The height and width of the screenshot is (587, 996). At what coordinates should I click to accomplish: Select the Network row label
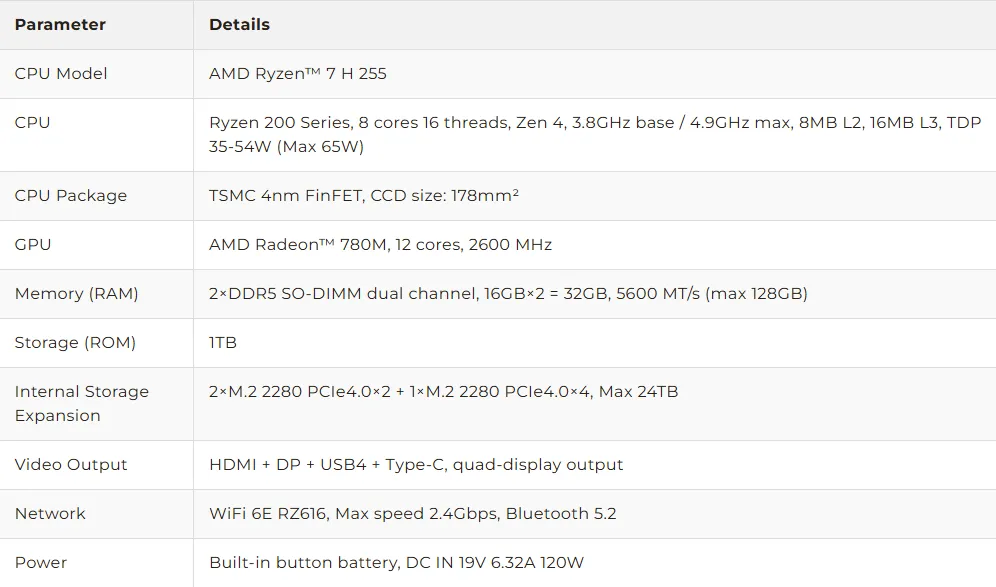point(50,514)
